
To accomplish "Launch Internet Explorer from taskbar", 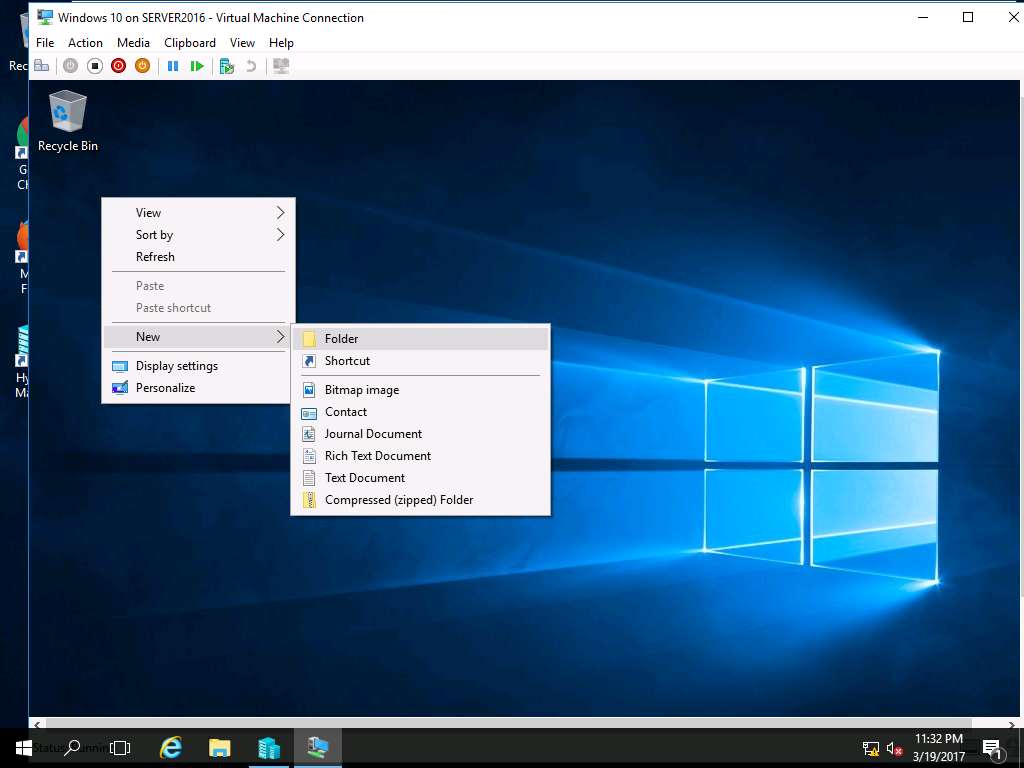I will click(171, 748).
